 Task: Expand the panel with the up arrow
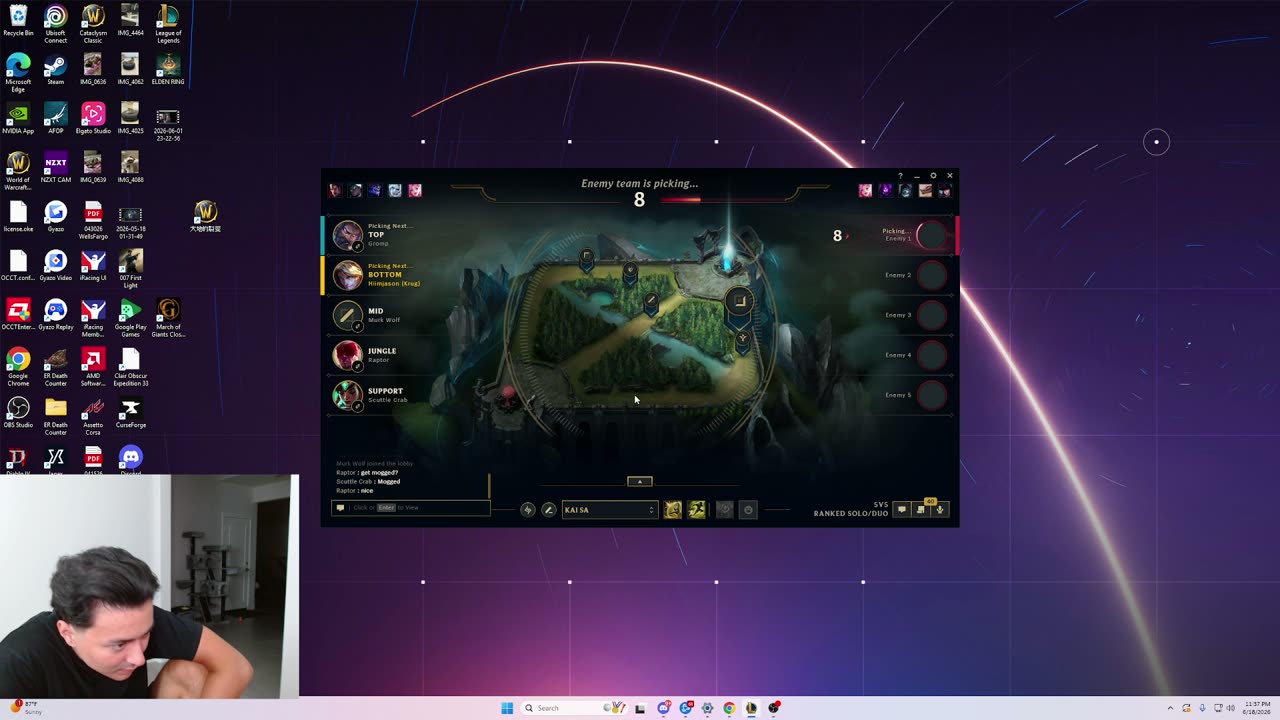pos(640,481)
